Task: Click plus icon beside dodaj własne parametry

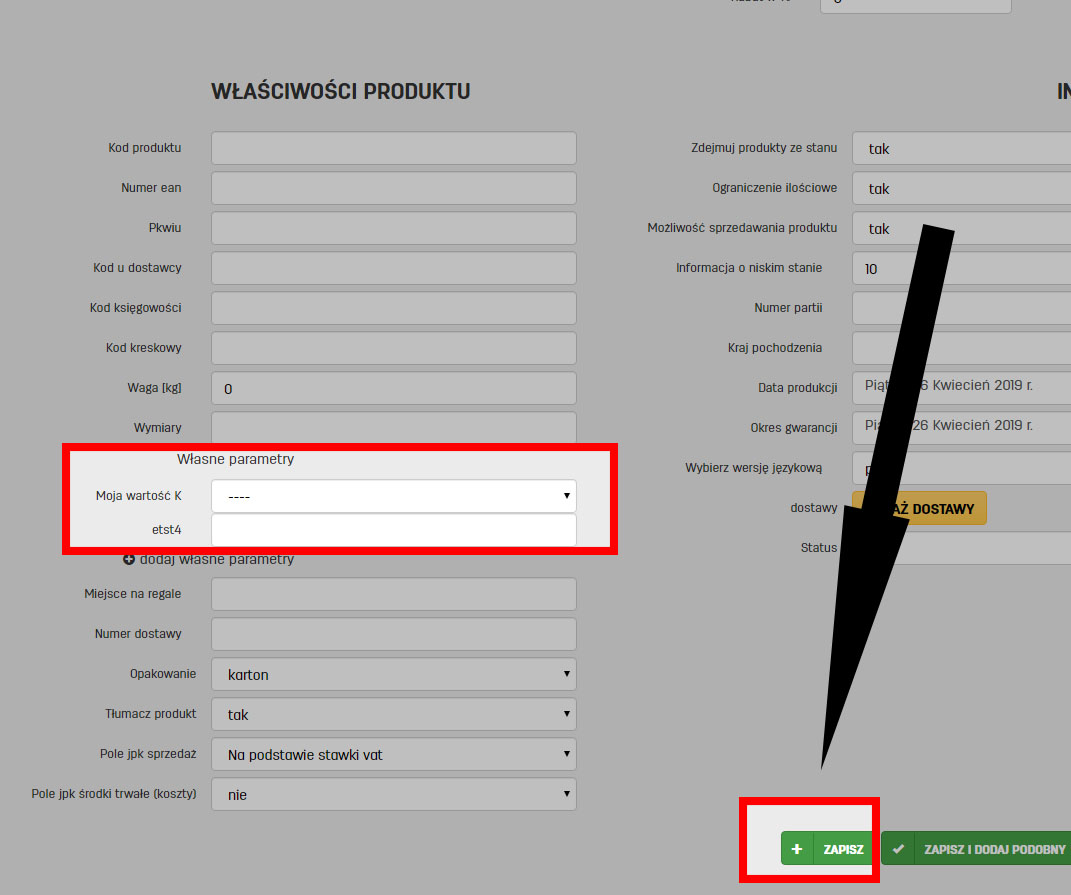Action: tap(130, 559)
